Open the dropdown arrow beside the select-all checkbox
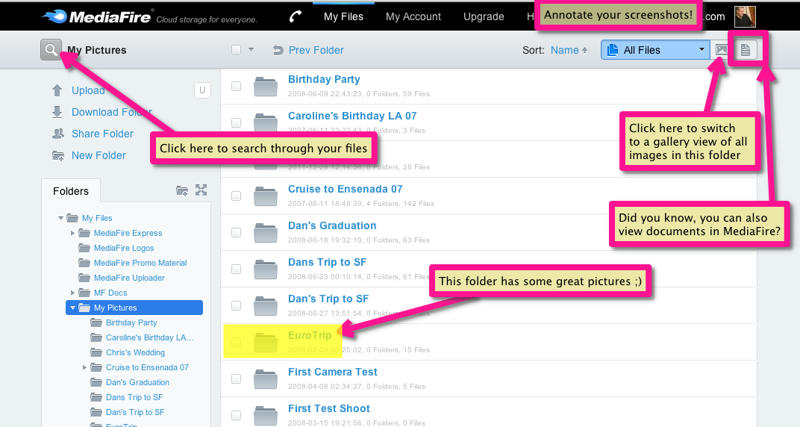This screenshot has height=427, width=800. click(x=251, y=49)
